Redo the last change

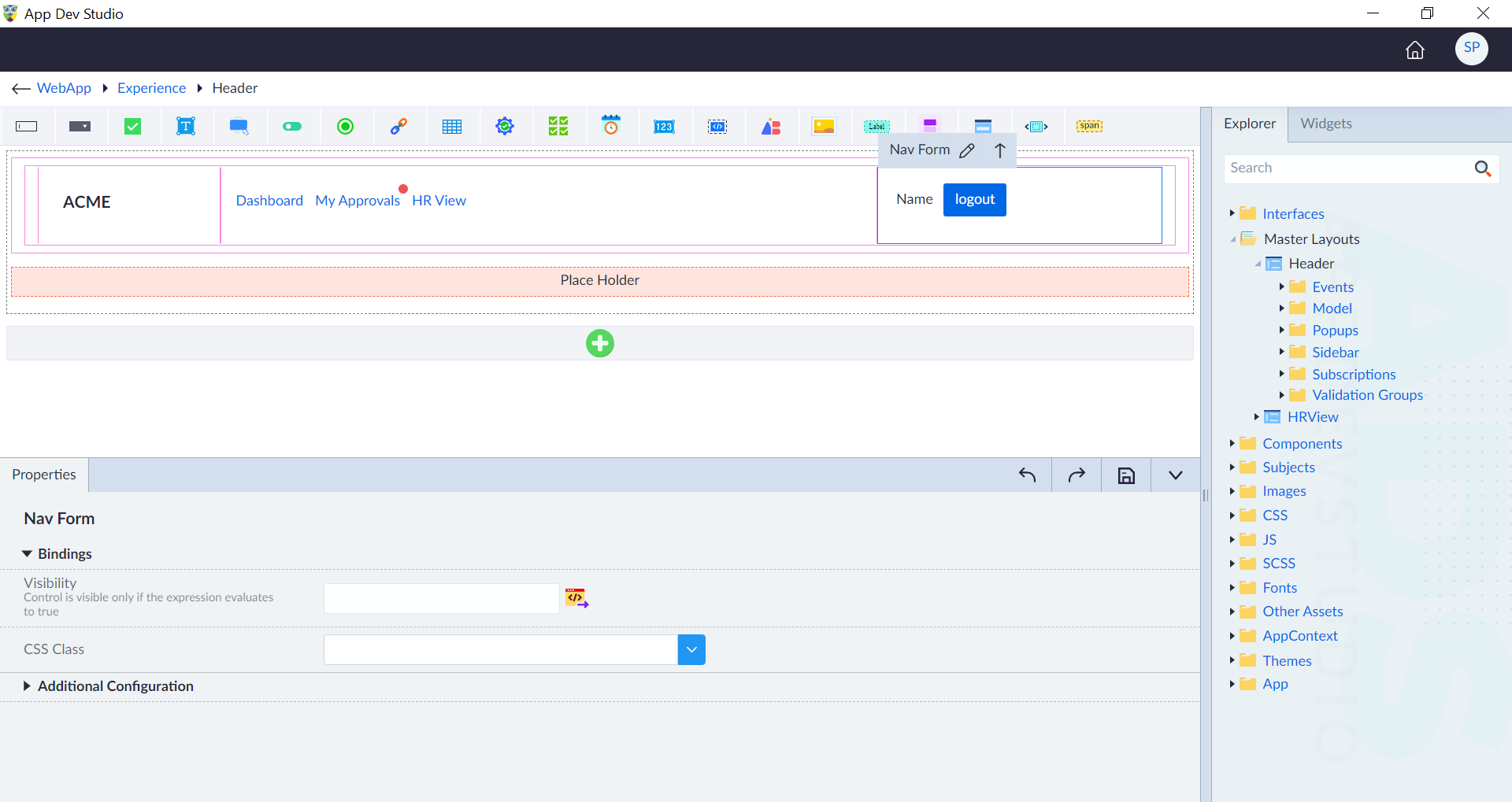click(1077, 475)
